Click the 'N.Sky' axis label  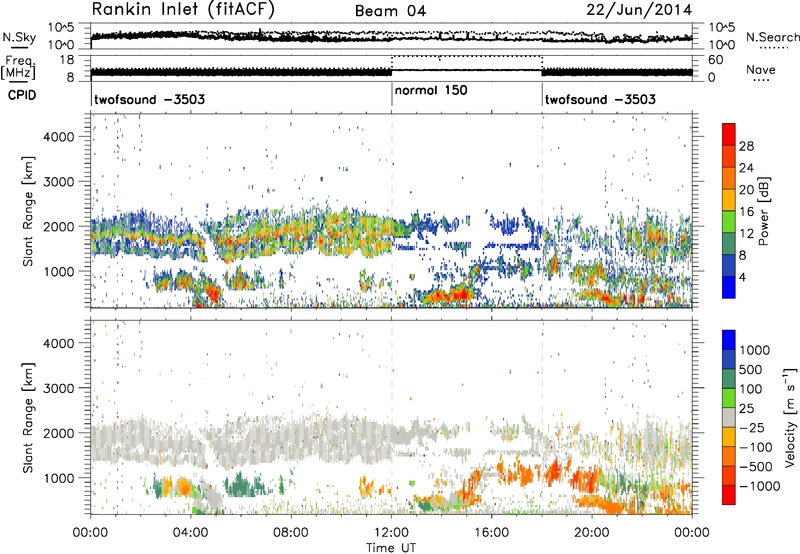[19, 38]
